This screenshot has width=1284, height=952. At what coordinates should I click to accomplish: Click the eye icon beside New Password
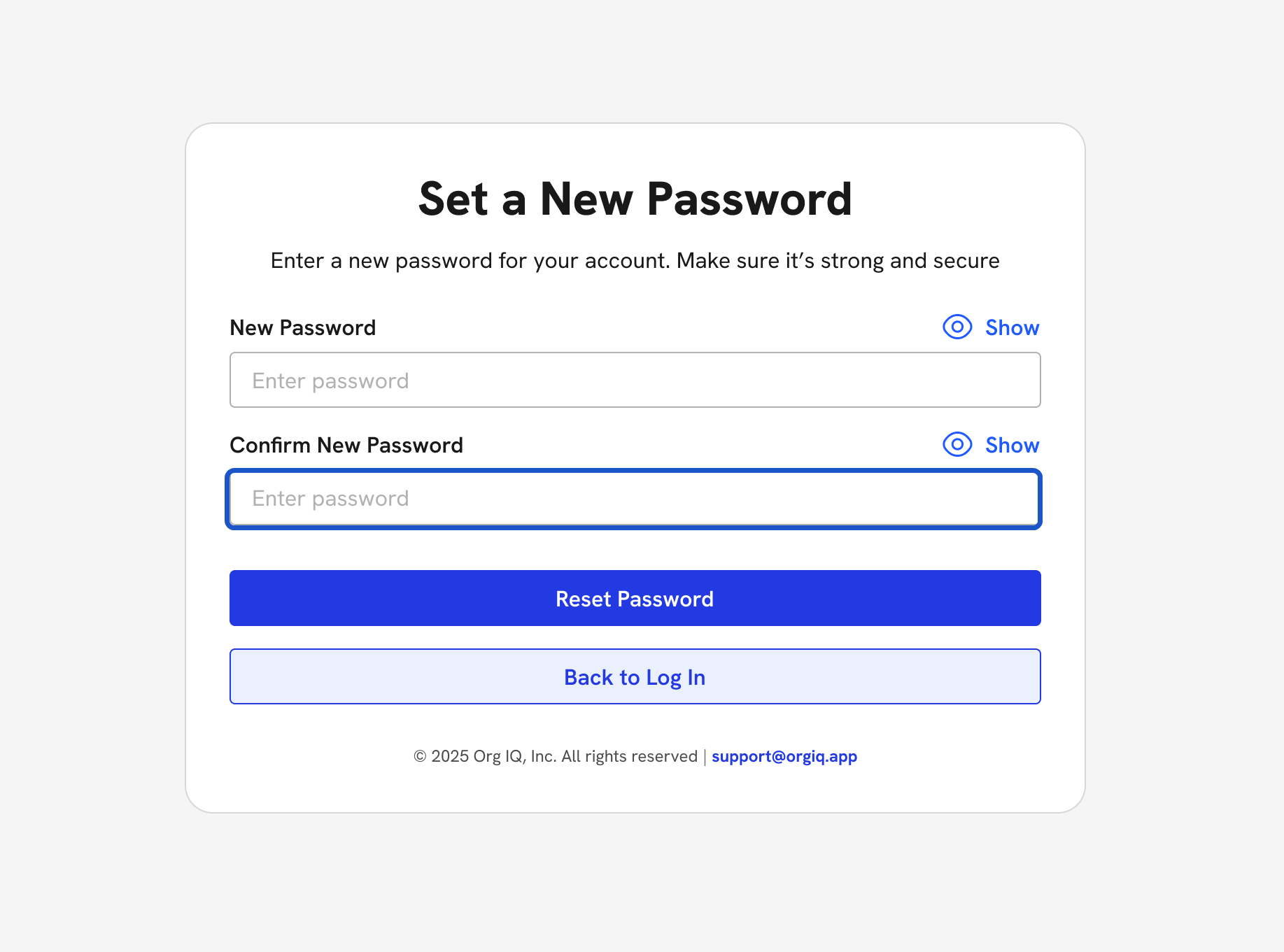[957, 327]
